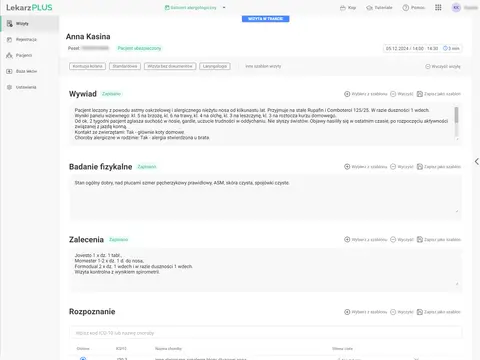Click the WIZYTA W TRAKCIE badge
This screenshot has height=360, width=480.
click(x=266, y=19)
